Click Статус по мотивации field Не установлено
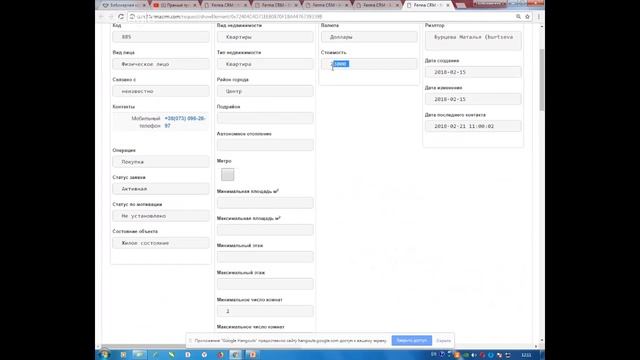 click(x=161, y=216)
